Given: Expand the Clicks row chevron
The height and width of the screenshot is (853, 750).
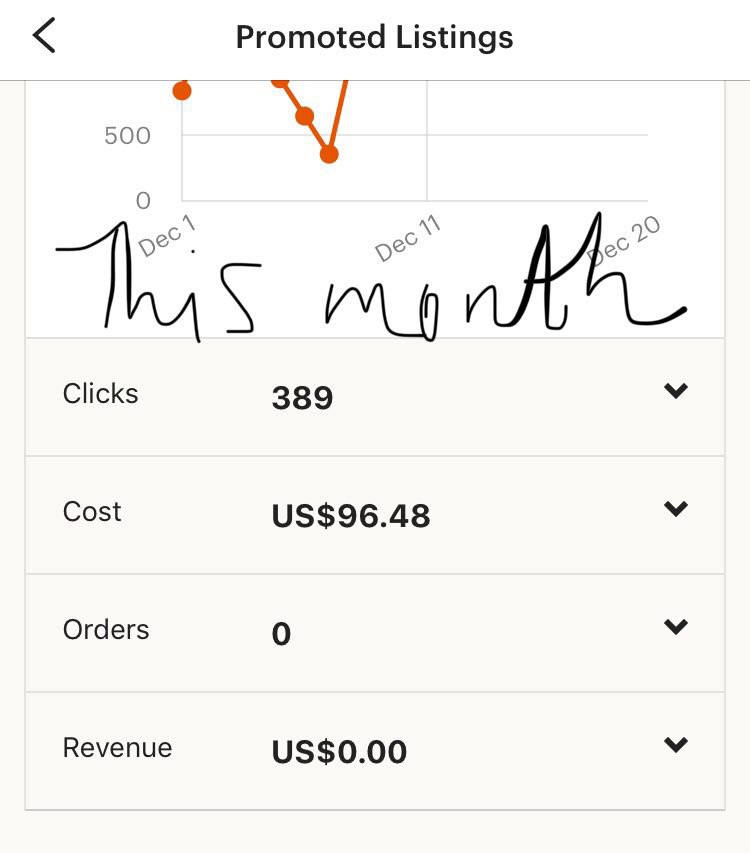Looking at the screenshot, I should (675, 391).
